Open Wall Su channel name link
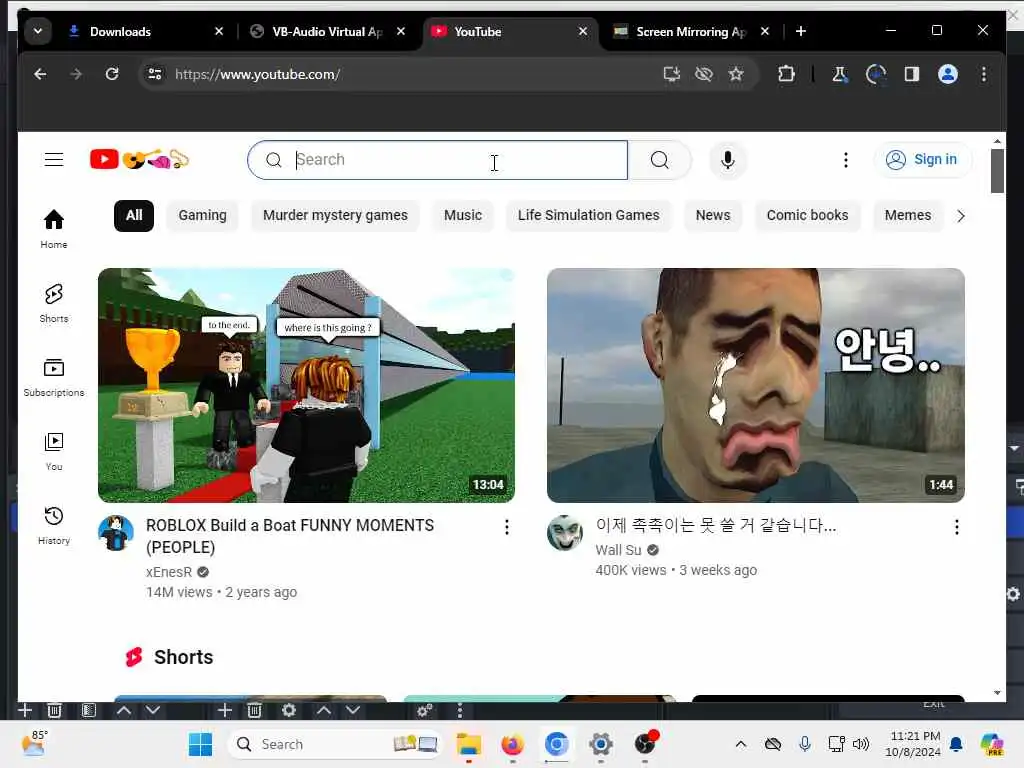Screen dimensions: 1024x768 tap(618, 550)
